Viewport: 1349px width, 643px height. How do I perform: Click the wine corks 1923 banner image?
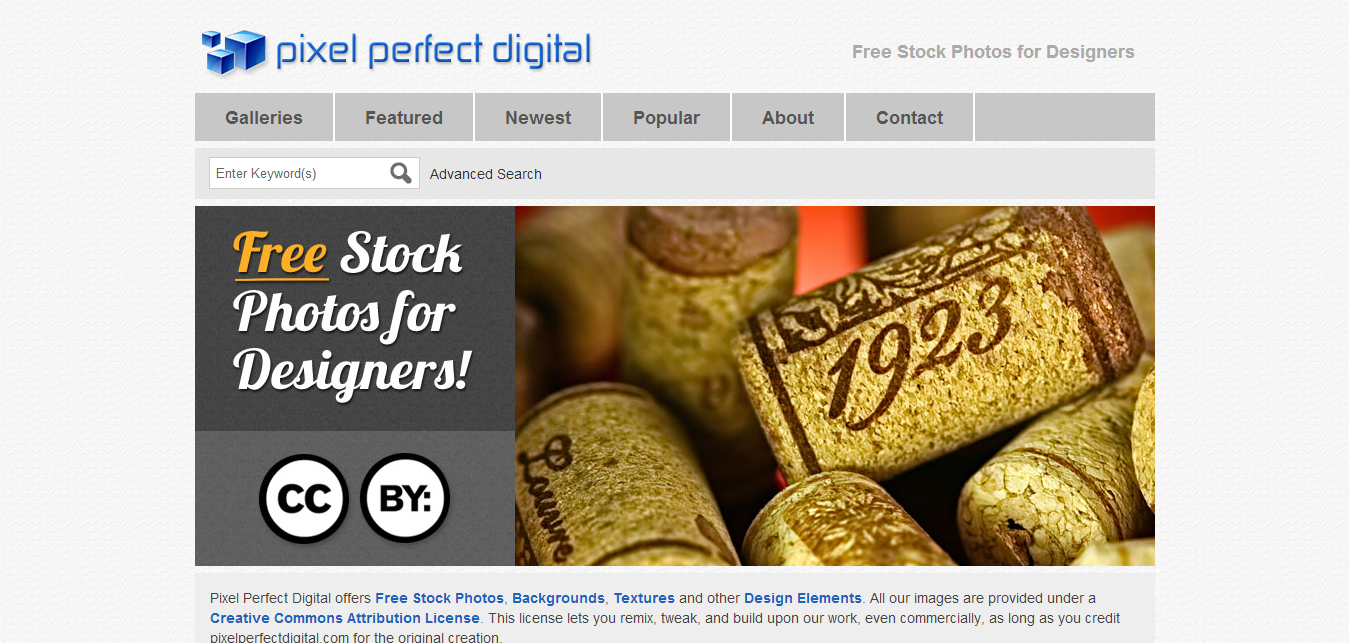click(x=835, y=386)
